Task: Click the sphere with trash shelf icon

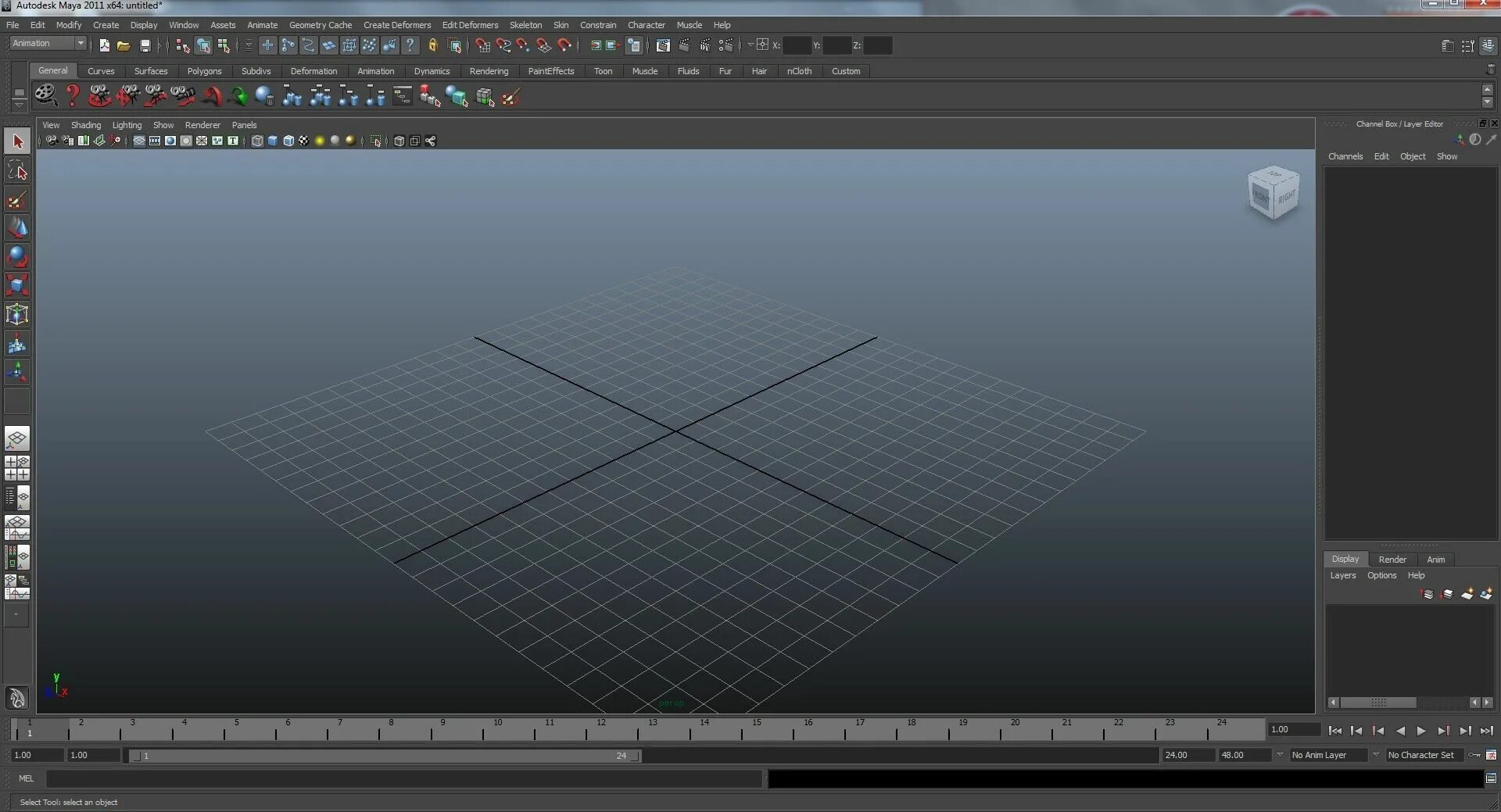Action: [x=265, y=96]
